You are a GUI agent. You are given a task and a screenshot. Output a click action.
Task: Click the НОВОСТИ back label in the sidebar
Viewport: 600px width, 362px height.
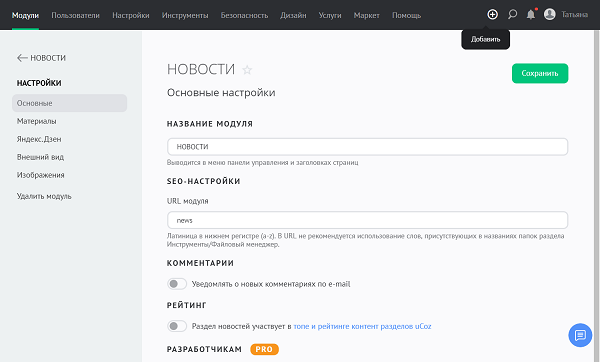click(x=48, y=58)
